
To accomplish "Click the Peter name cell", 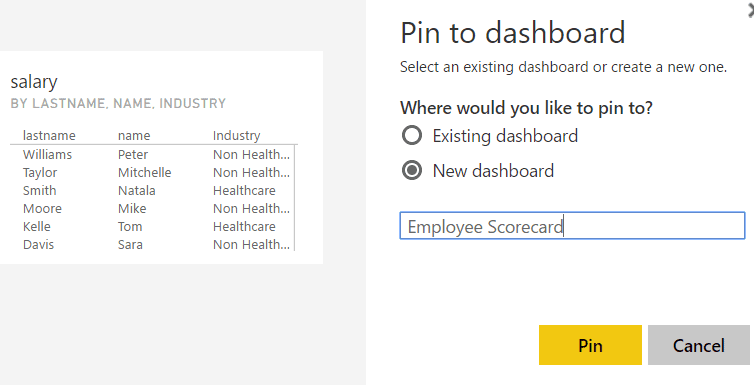I will pos(133,154).
